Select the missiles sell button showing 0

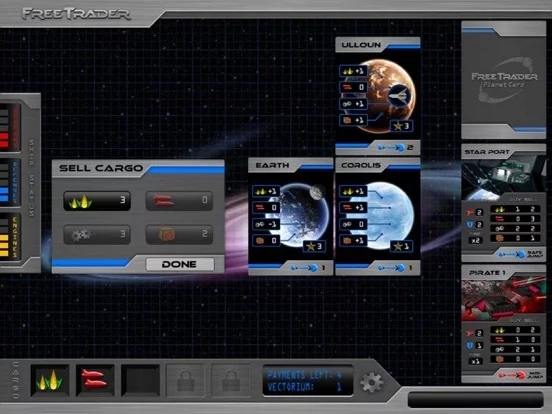tap(179, 201)
